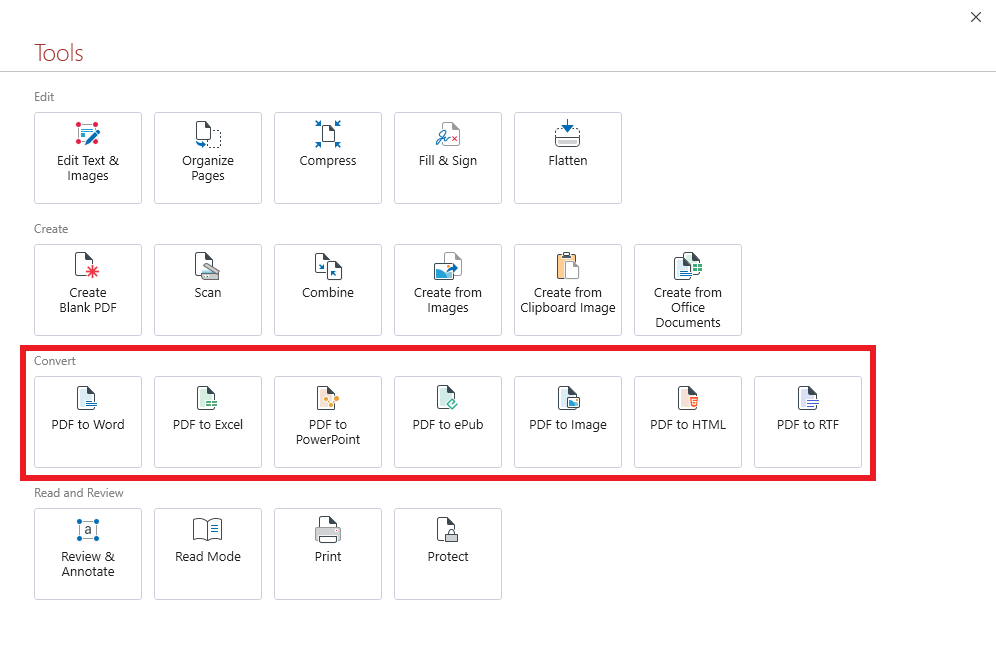Open the Review & Annotate tool
996x658 pixels.
tap(88, 554)
